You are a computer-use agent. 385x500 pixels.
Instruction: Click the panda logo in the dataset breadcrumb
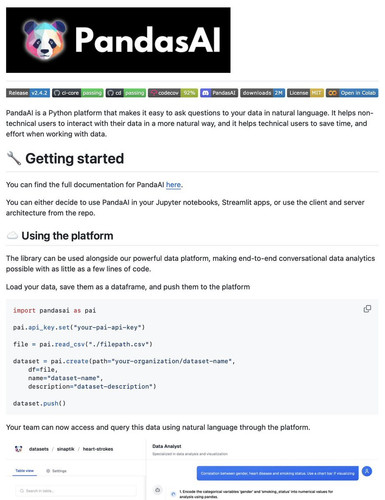pos(19,449)
